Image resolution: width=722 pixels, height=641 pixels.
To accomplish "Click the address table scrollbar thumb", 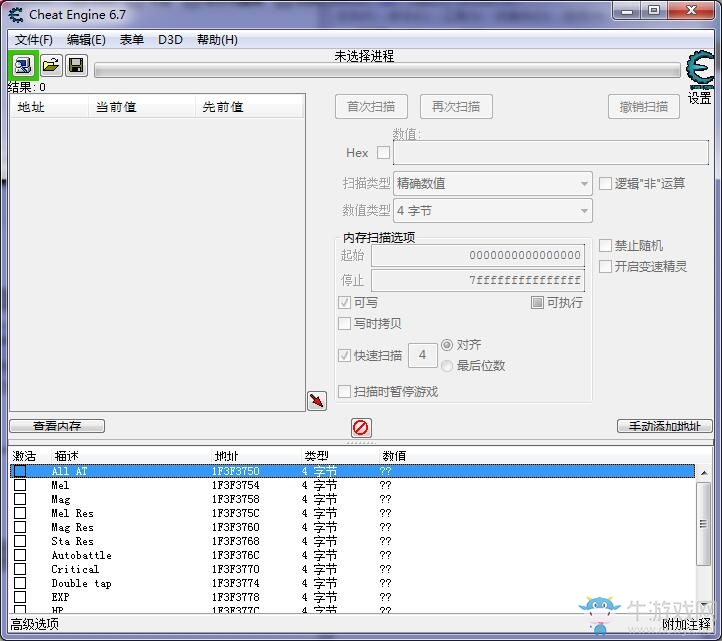I will tap(703, 524).
